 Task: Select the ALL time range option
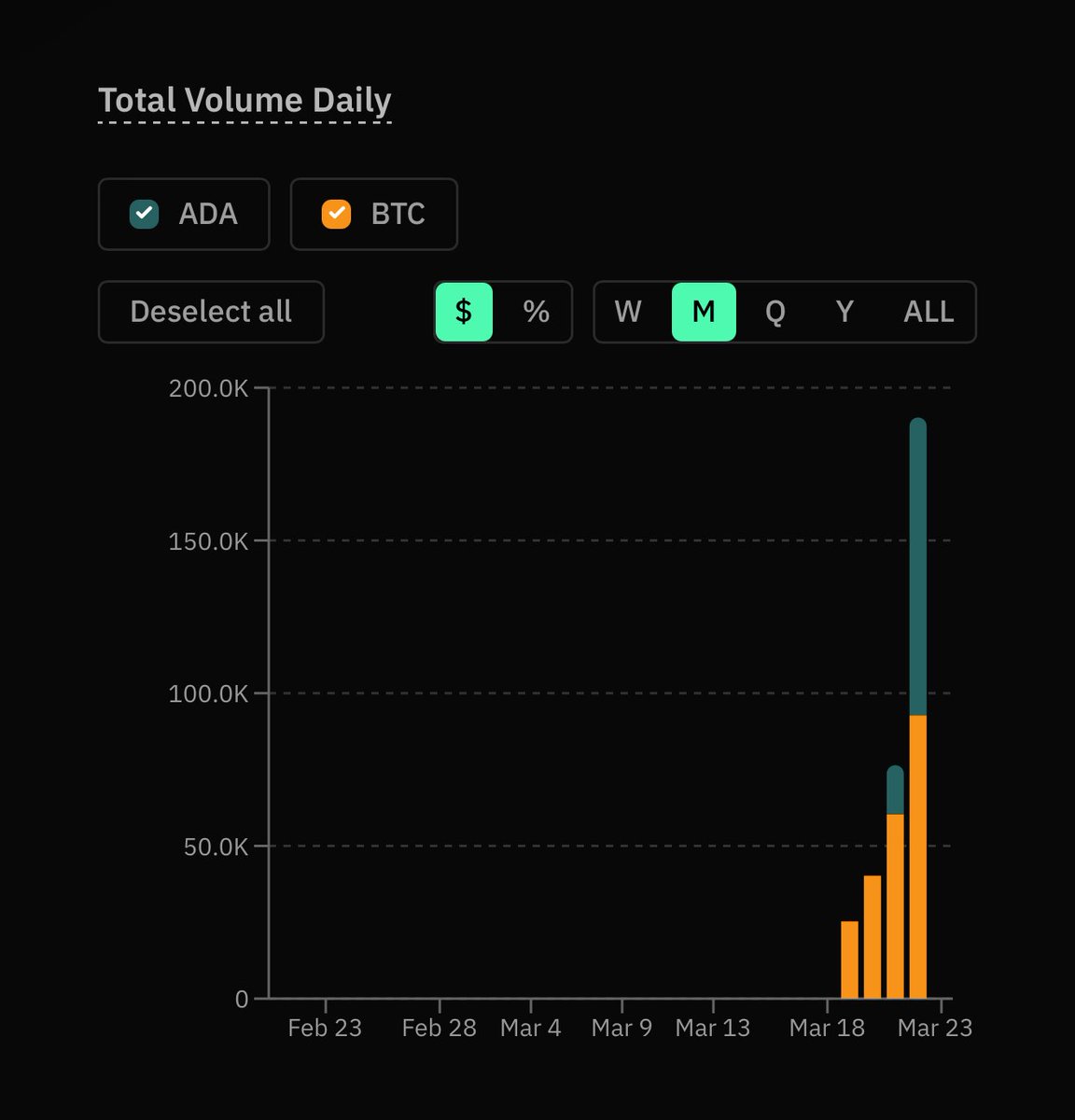pos(928,312)
